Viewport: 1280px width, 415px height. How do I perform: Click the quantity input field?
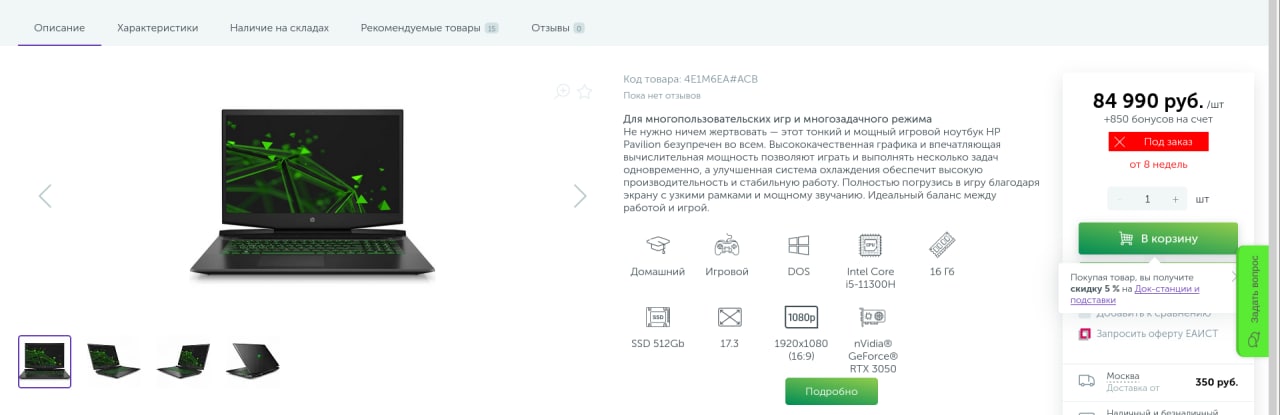(1147, 199)
